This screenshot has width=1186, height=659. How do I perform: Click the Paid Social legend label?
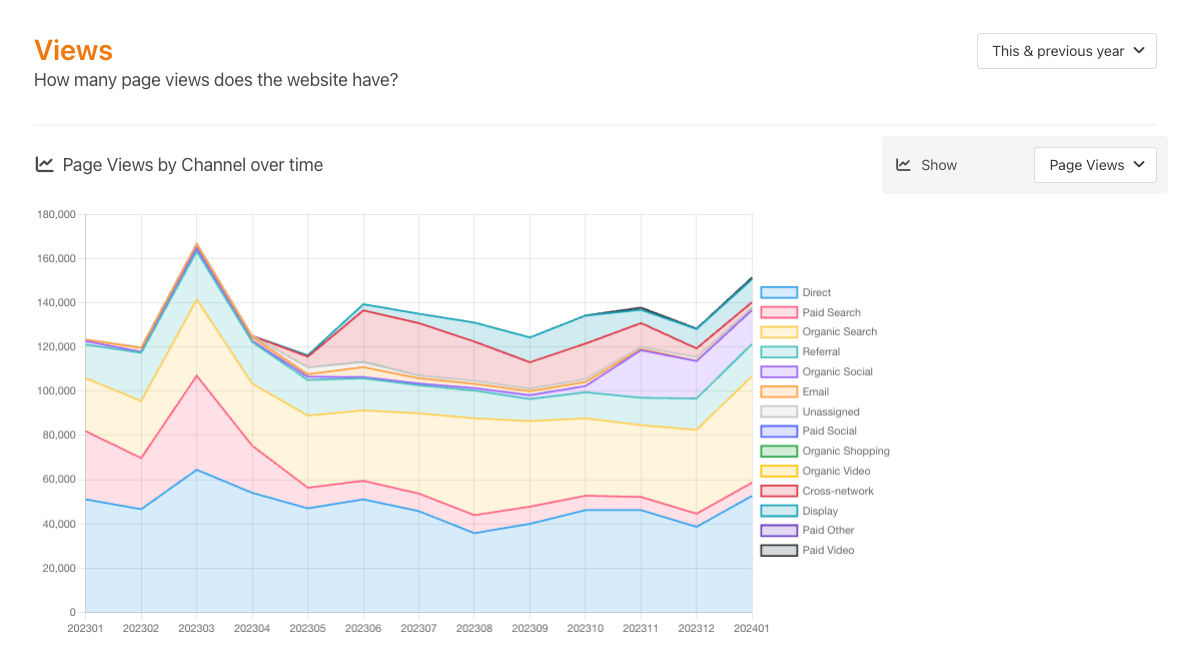[x=829, y=431]
